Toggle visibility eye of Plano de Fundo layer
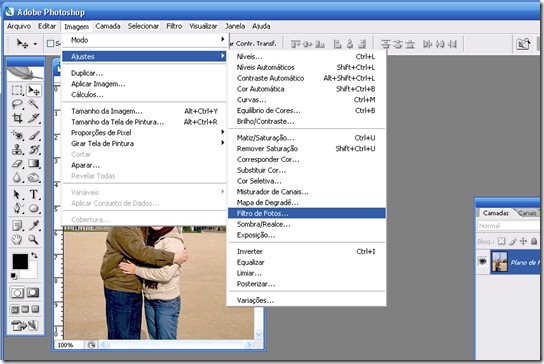The image size is (544, 364). point(482,261)
